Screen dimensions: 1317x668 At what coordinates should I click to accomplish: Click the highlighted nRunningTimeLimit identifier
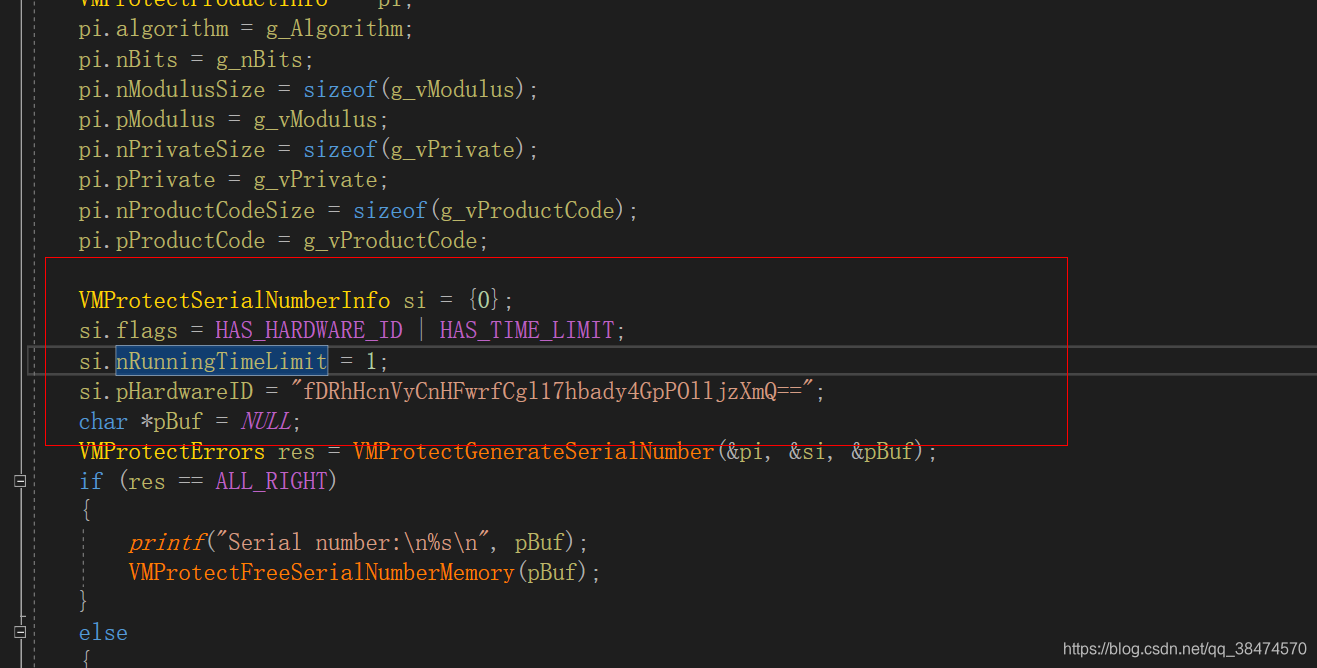(221, 361)
